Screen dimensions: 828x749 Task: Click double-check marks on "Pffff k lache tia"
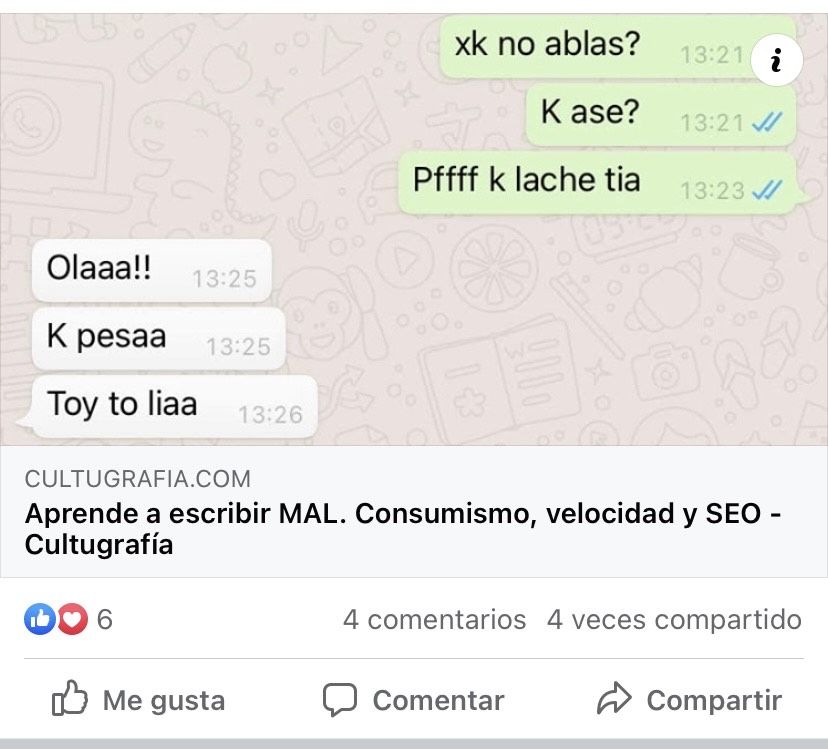click(767, 190)
